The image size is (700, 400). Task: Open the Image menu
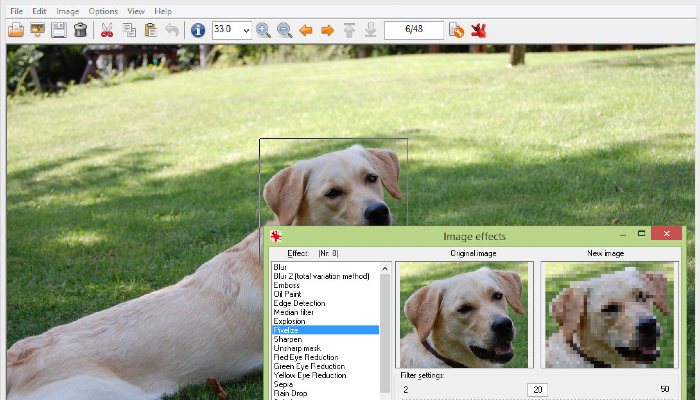point(67,11)
